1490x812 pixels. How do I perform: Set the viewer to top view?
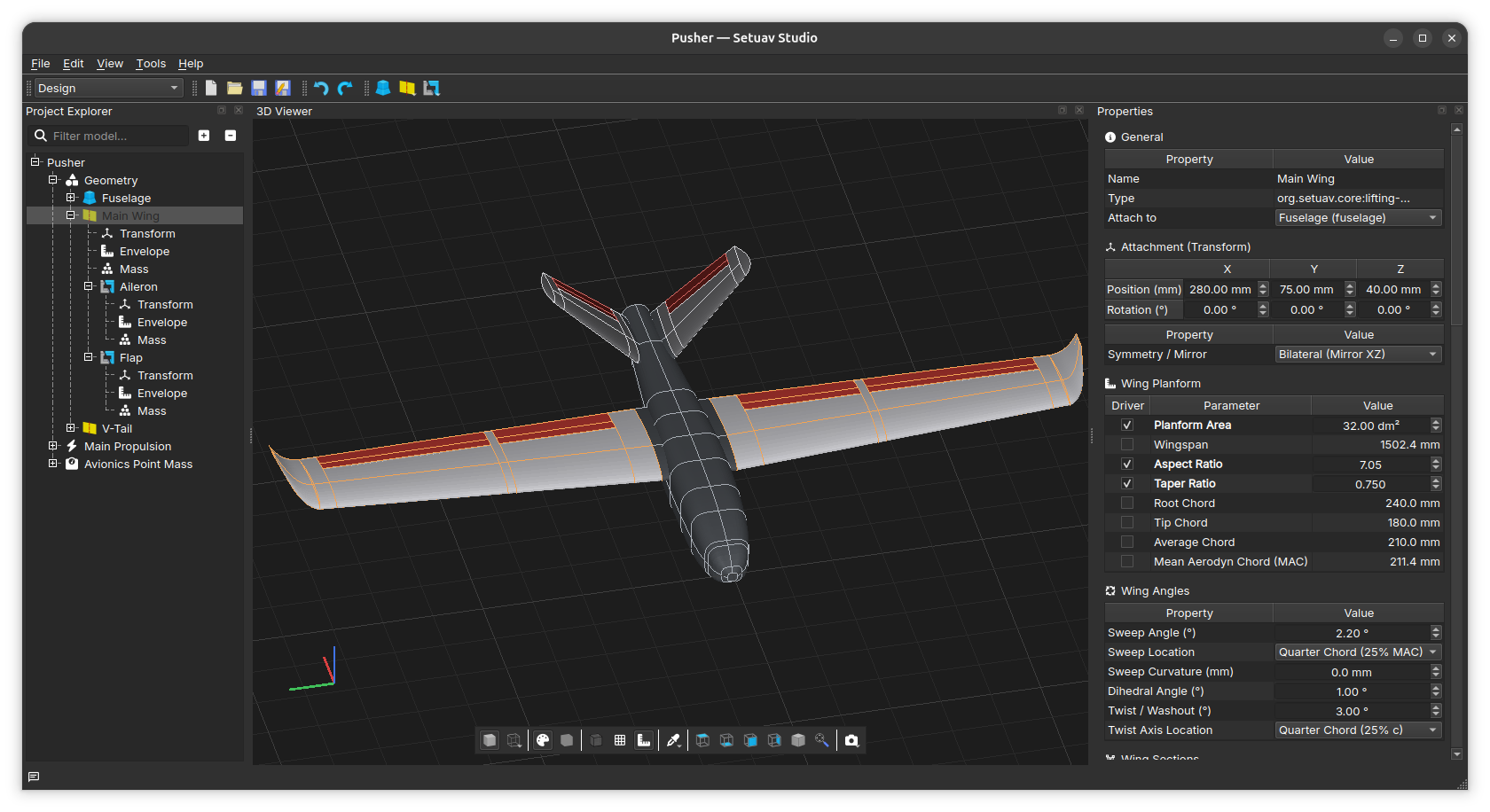(702, 740)
